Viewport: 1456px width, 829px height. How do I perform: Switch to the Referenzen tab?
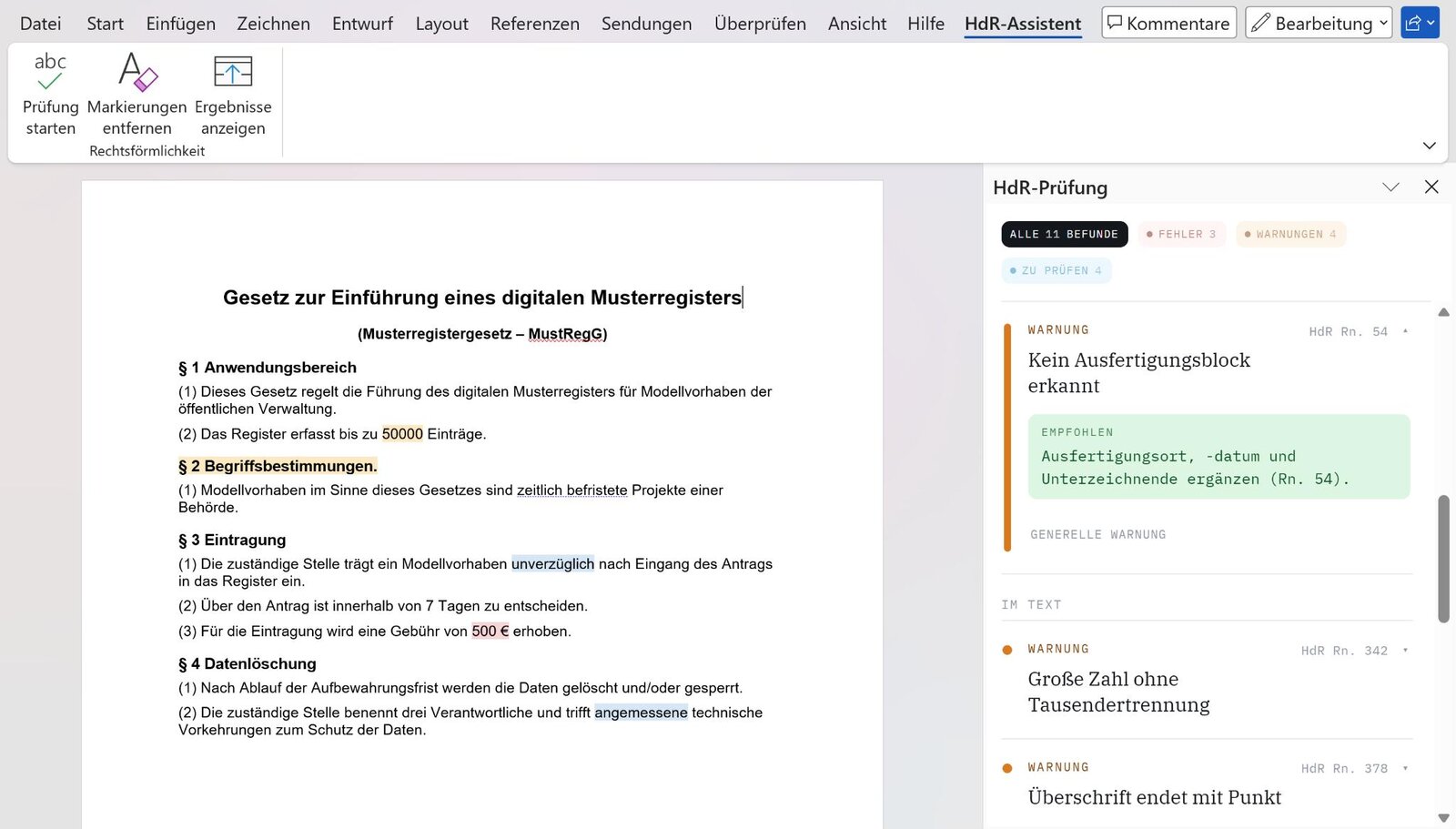[x=535, y=24]
